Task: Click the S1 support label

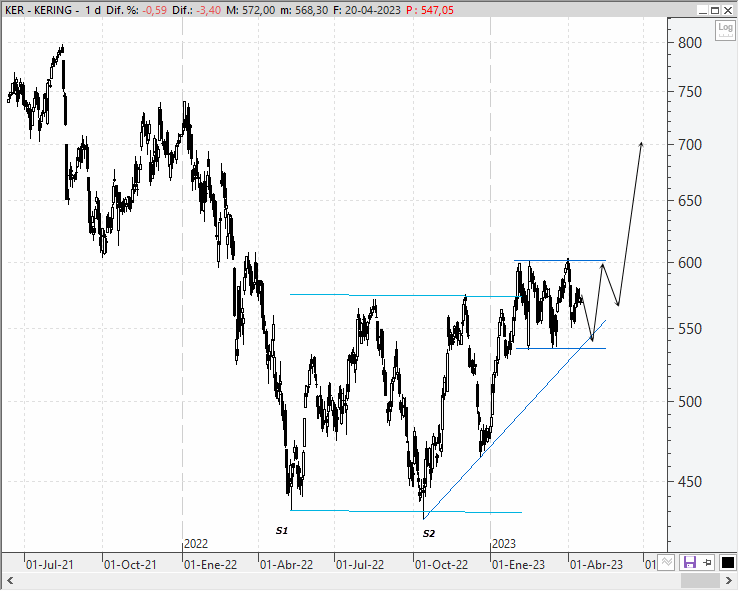Action: point(282,531)
